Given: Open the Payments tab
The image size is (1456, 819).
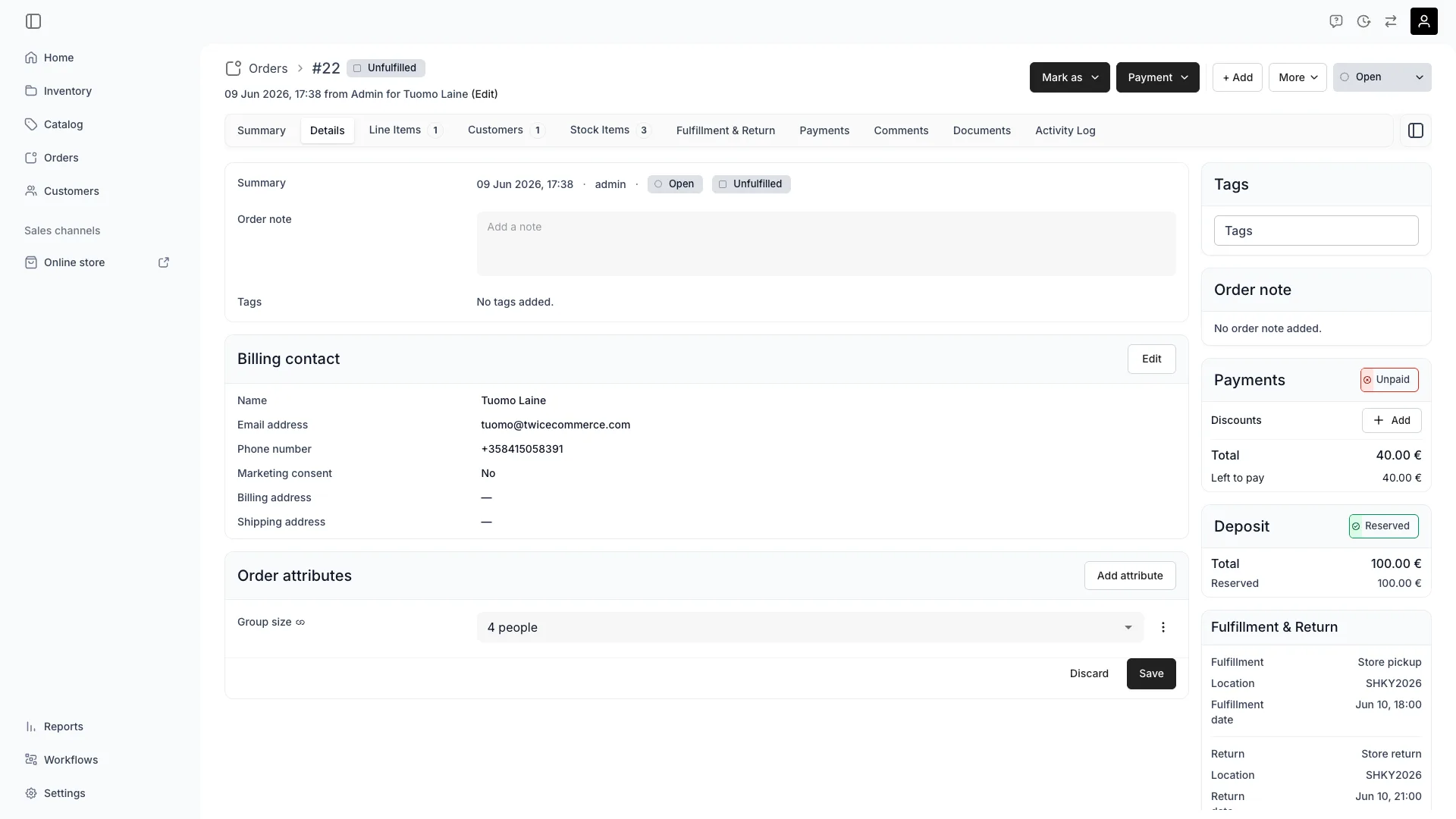Looking at the screenshot, I should (824, 130).
